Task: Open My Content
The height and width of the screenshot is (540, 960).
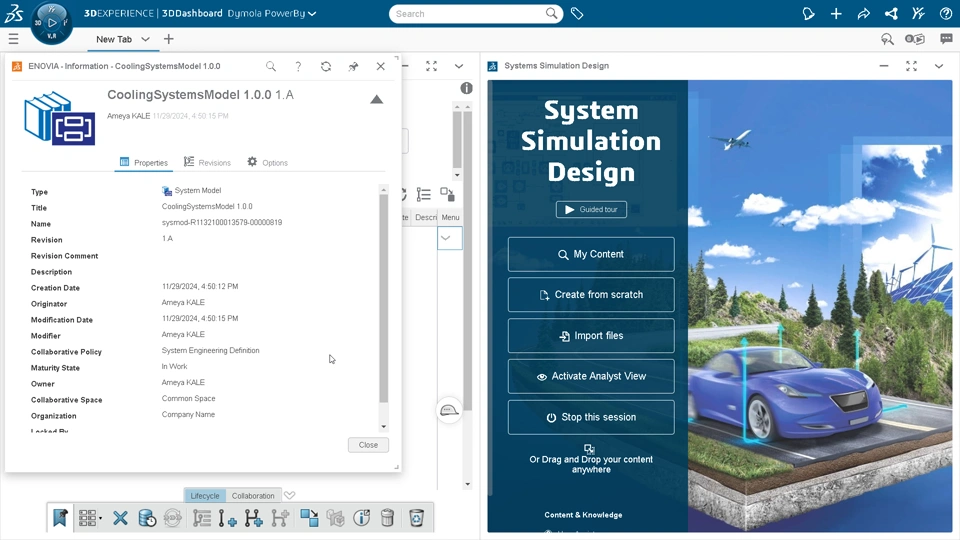Action: 591,254
